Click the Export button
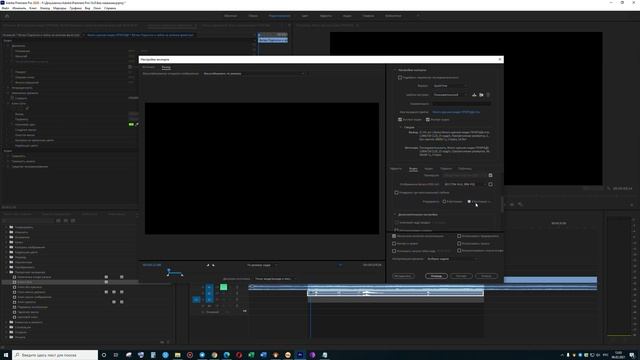This screenshot has height=360, width=640. [461, 276]
